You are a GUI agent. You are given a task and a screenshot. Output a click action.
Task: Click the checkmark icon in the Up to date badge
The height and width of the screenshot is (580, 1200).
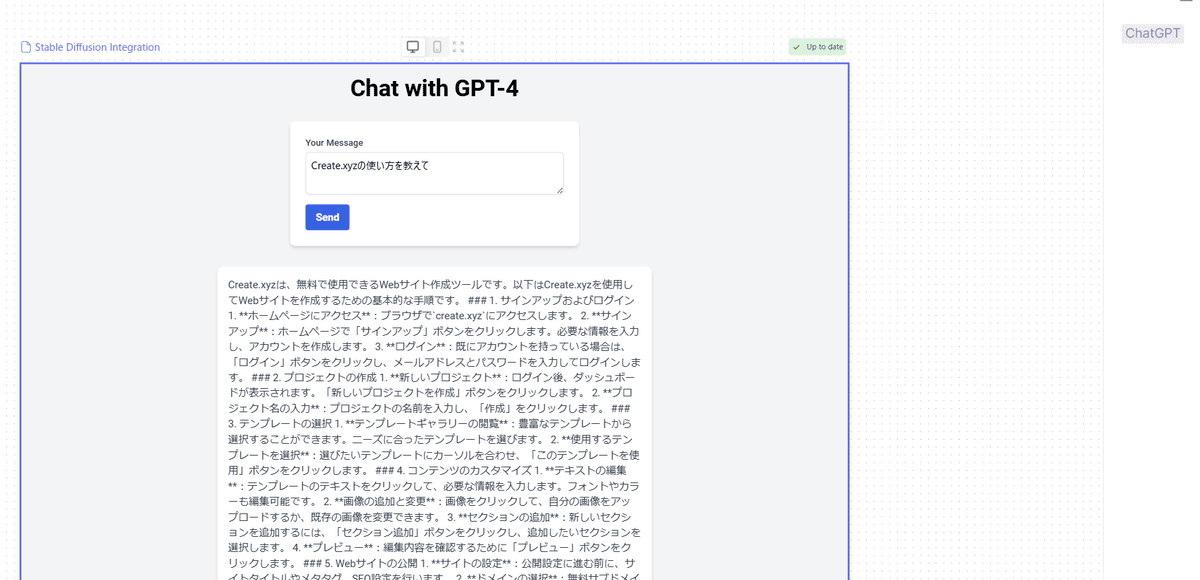point(796,47)
